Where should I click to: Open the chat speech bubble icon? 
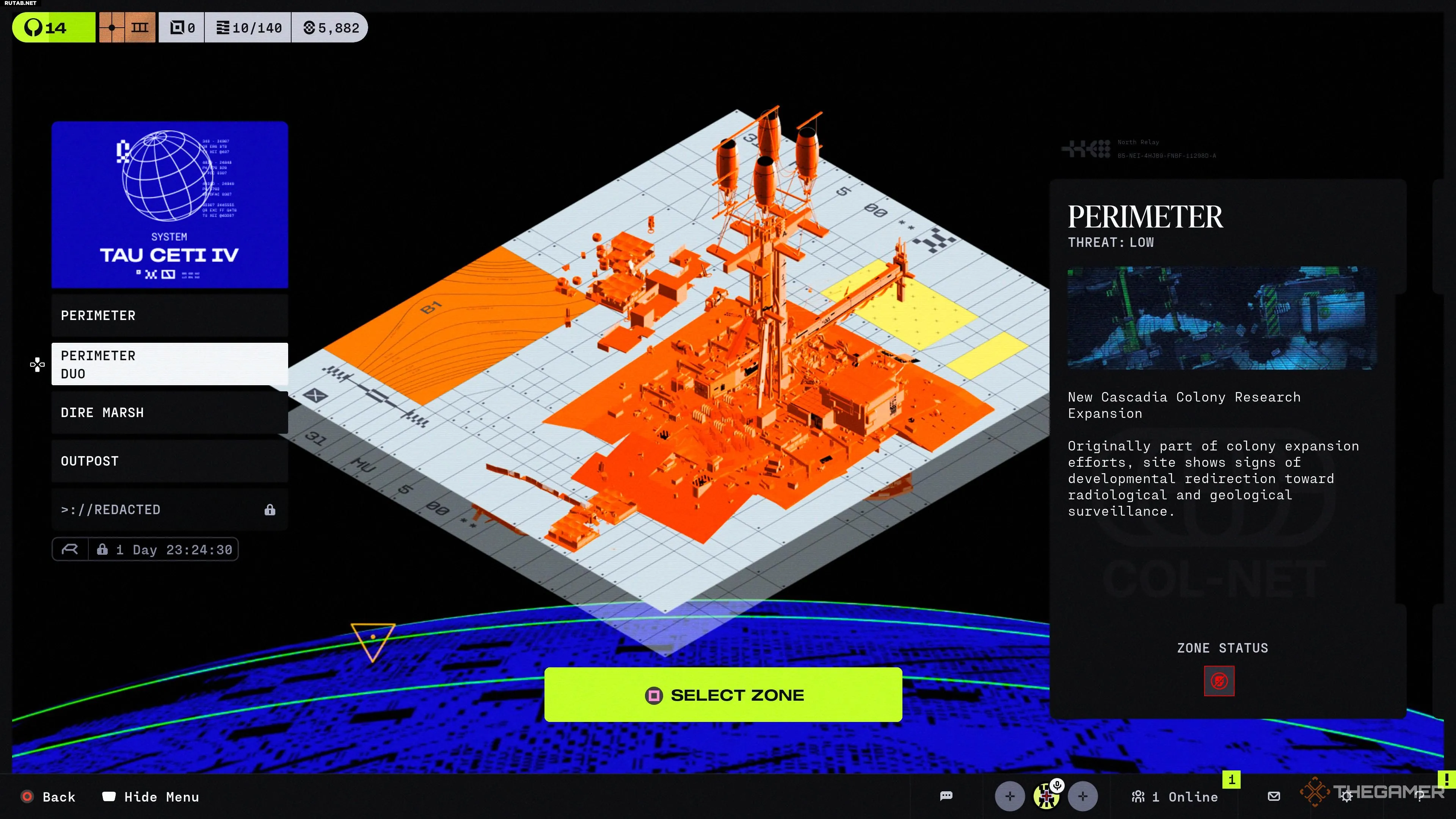point(946,796)
